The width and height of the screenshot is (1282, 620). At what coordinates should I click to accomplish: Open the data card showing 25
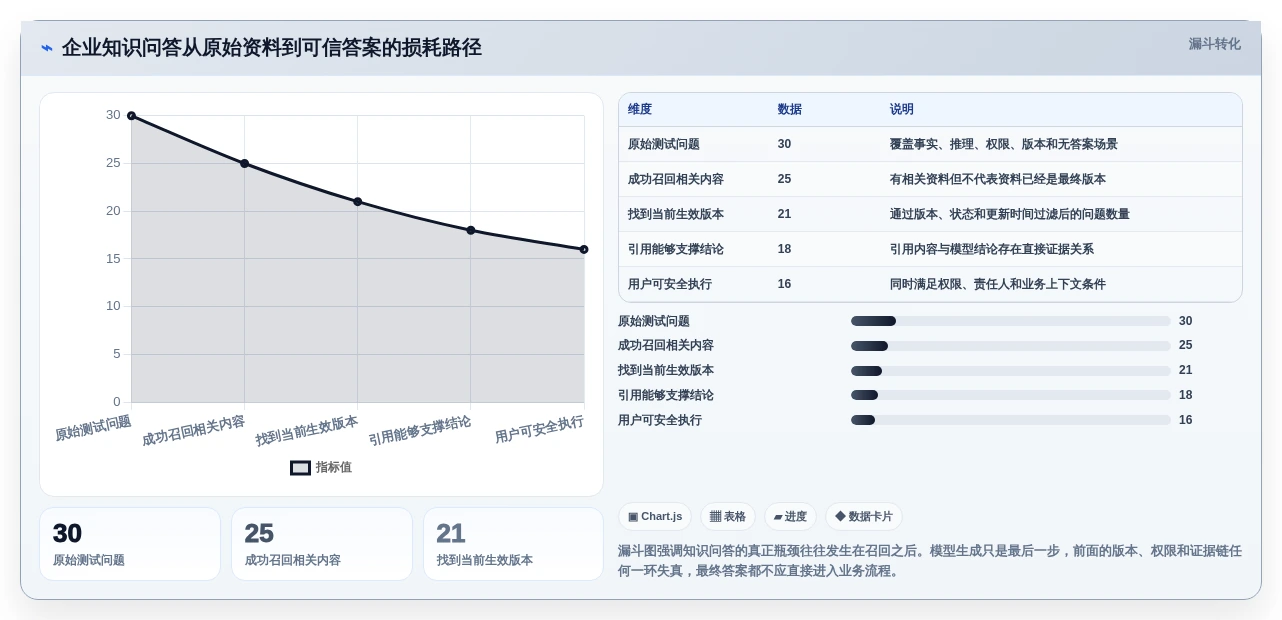coord(322,544)
